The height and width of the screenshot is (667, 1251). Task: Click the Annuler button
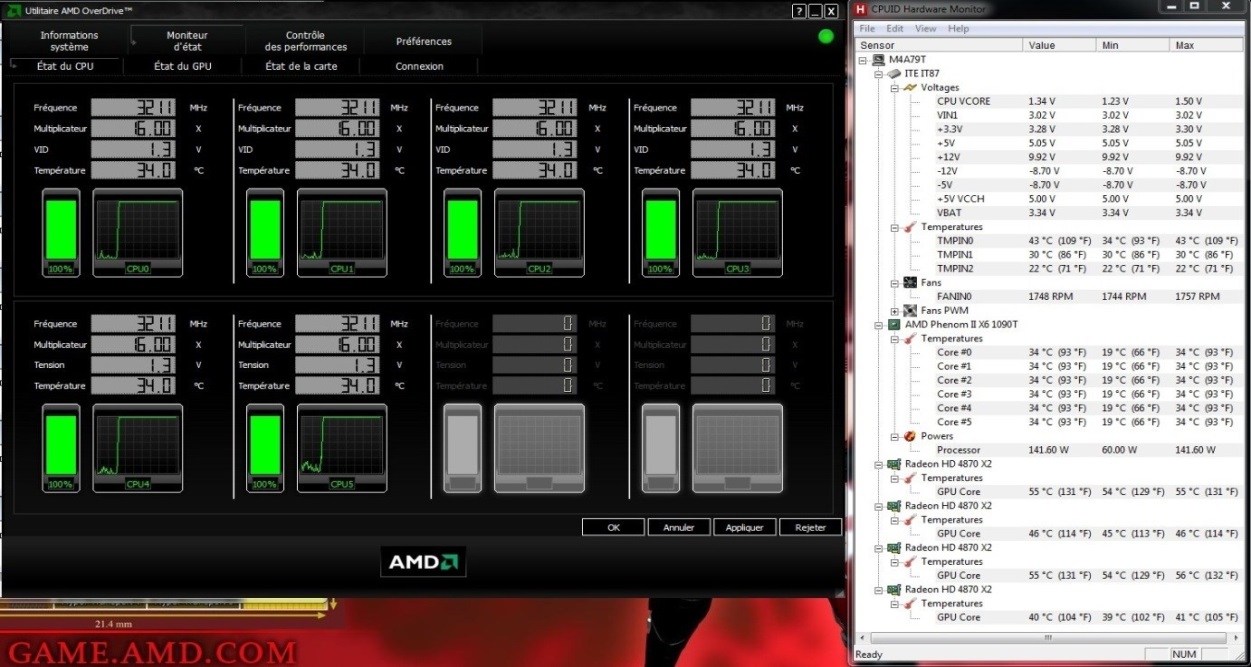[x=678, y=527]
